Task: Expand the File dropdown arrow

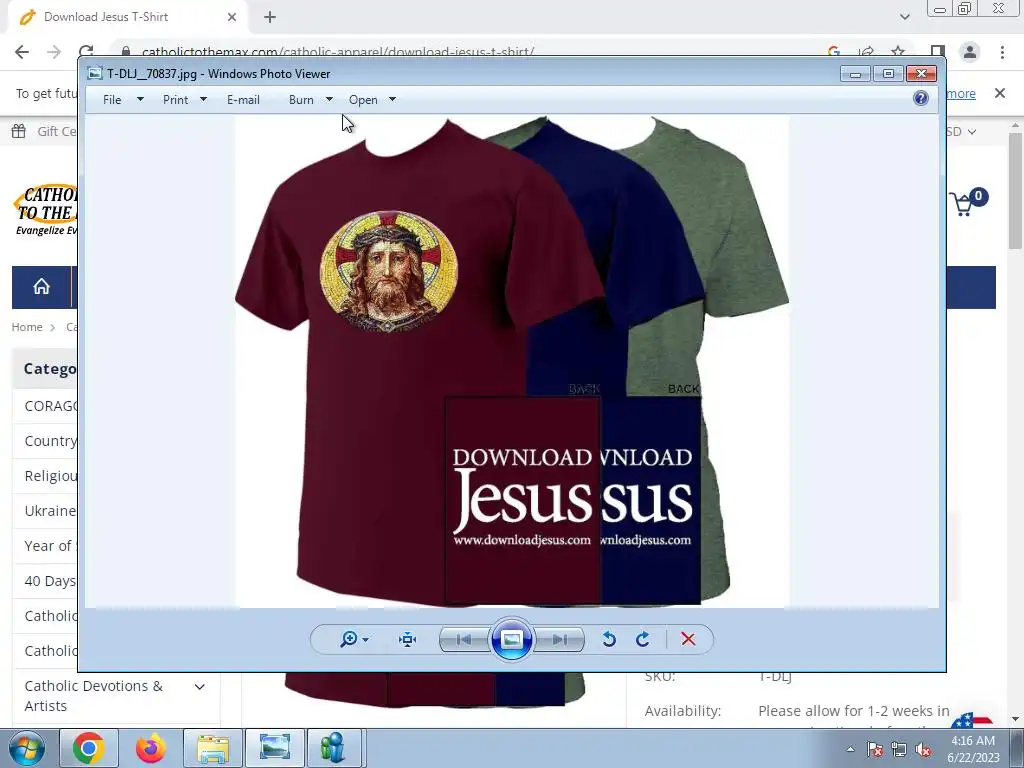Action: (x=140, y=99)
